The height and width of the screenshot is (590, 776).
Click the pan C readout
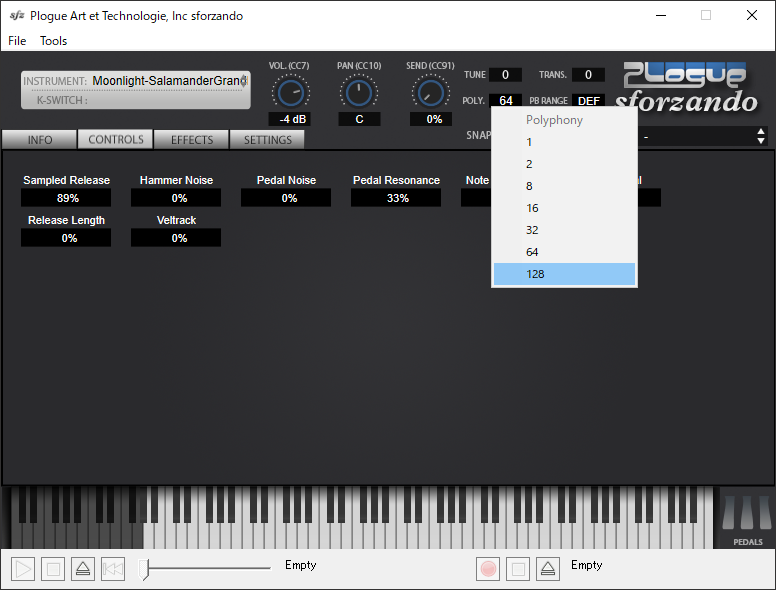point(359,119)
